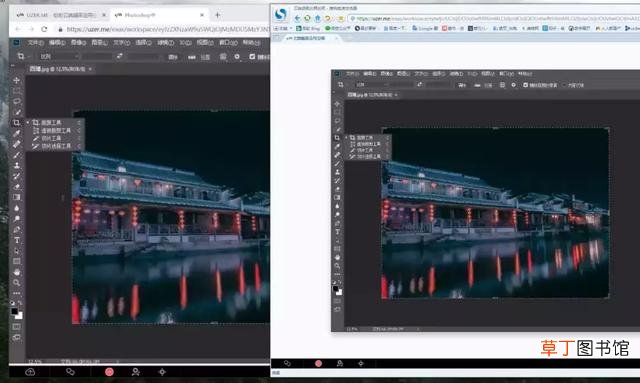Toggle Quick Mask mode in Chrome window

(17, 327)
